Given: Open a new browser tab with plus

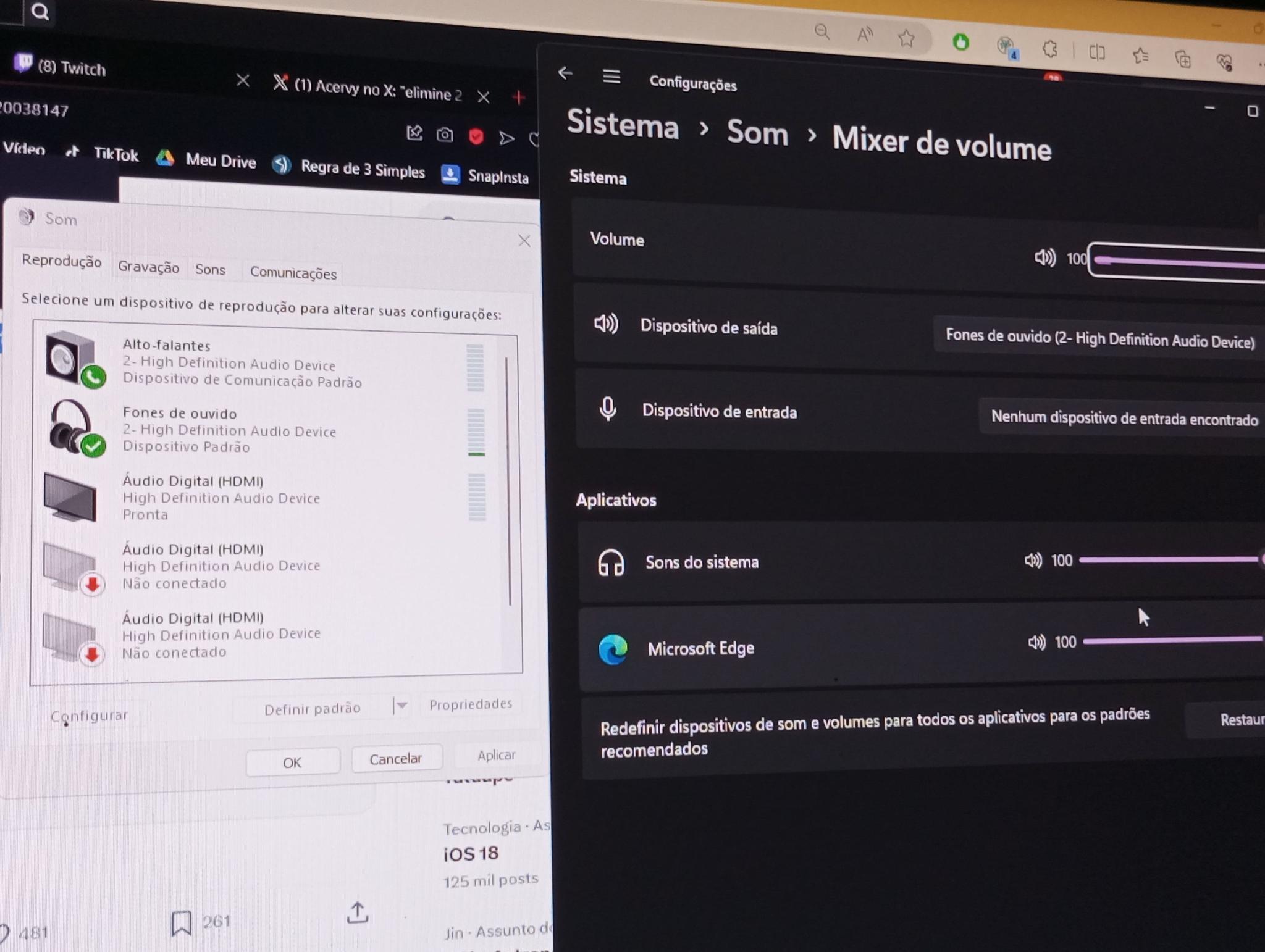Looking at the screenshot, I should click(x=519, y=97).
